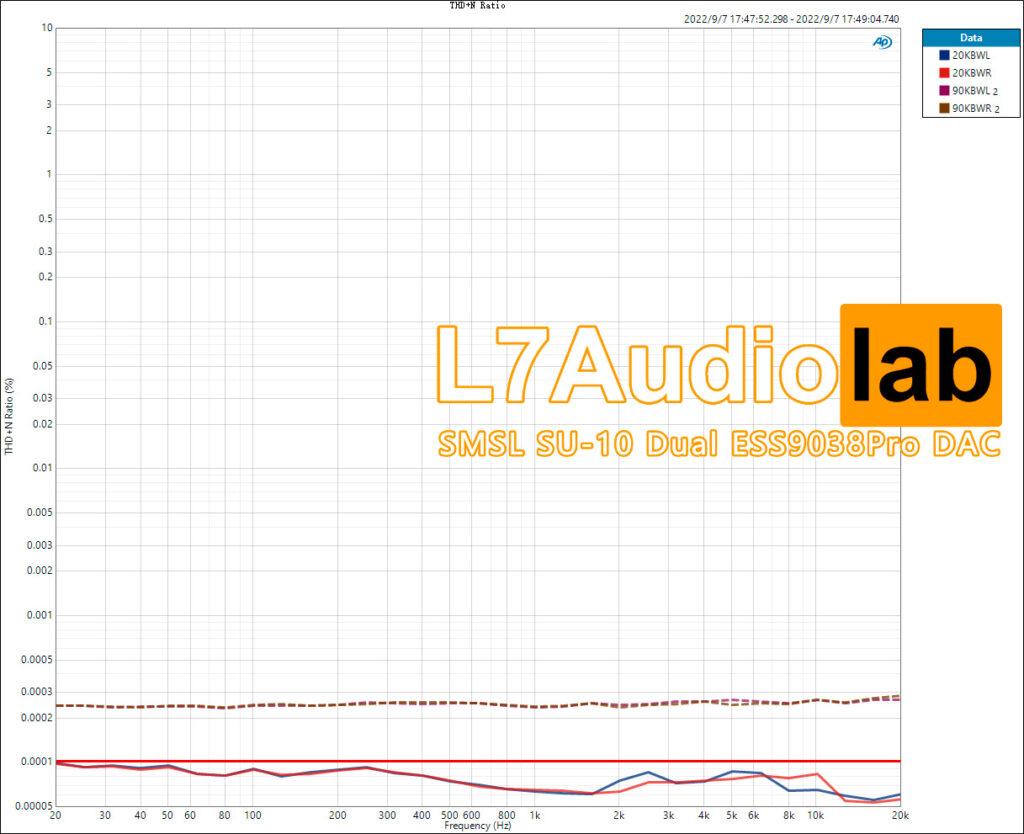Viewport: 1024px width, 834px height.
Task: Toggle visibility of the 20KBWL trace
Action: [x=969, y=56]
